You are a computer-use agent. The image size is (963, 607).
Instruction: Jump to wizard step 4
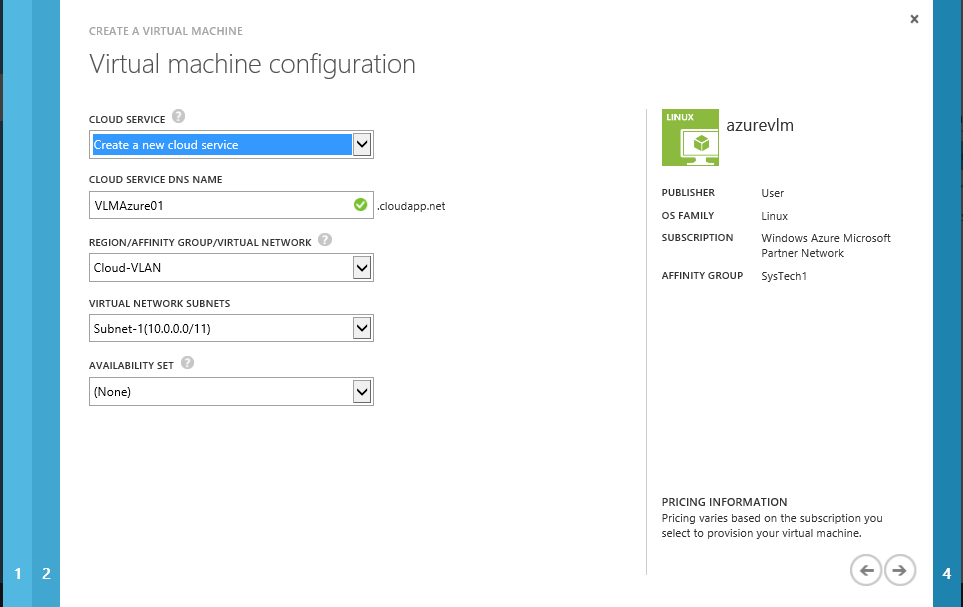[x=946, y=573]
